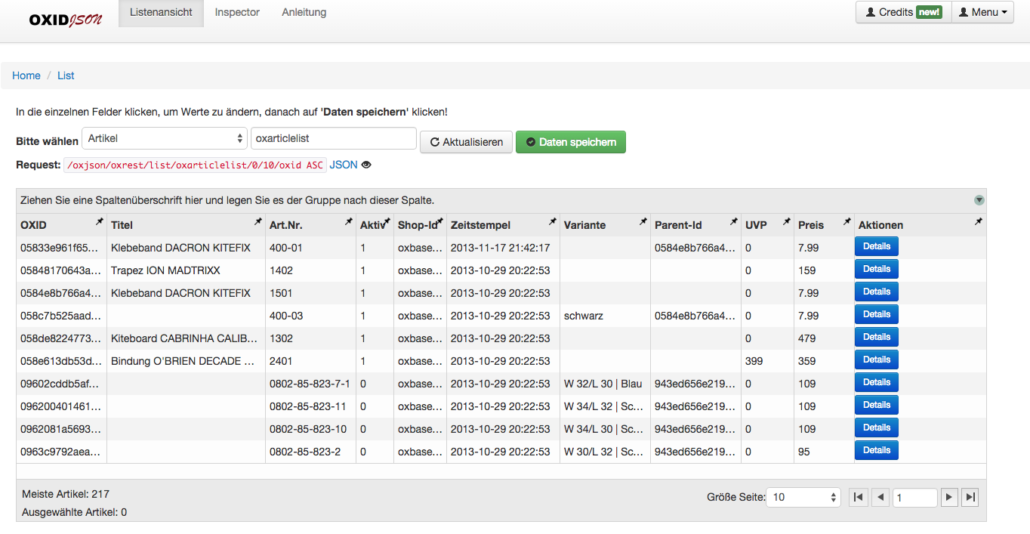Pin the UVP column
The height and width of the screenshot is (534, 1030).
pos(786,222)
